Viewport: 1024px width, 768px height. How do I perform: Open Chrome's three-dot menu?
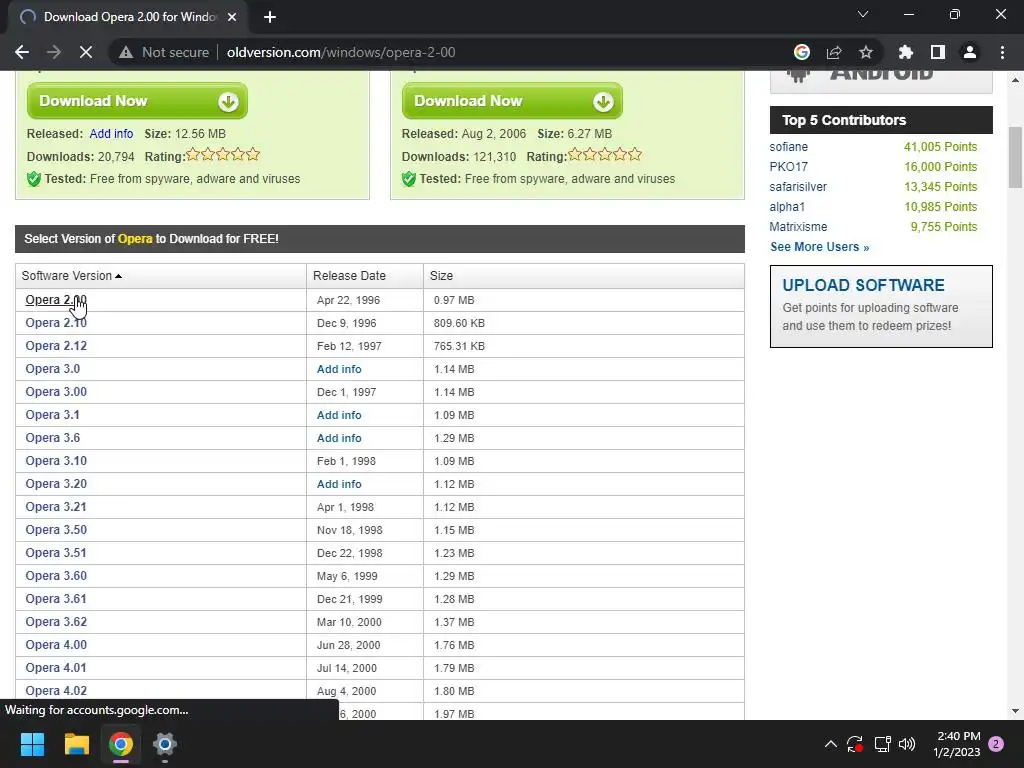[x=1002, y=52]
